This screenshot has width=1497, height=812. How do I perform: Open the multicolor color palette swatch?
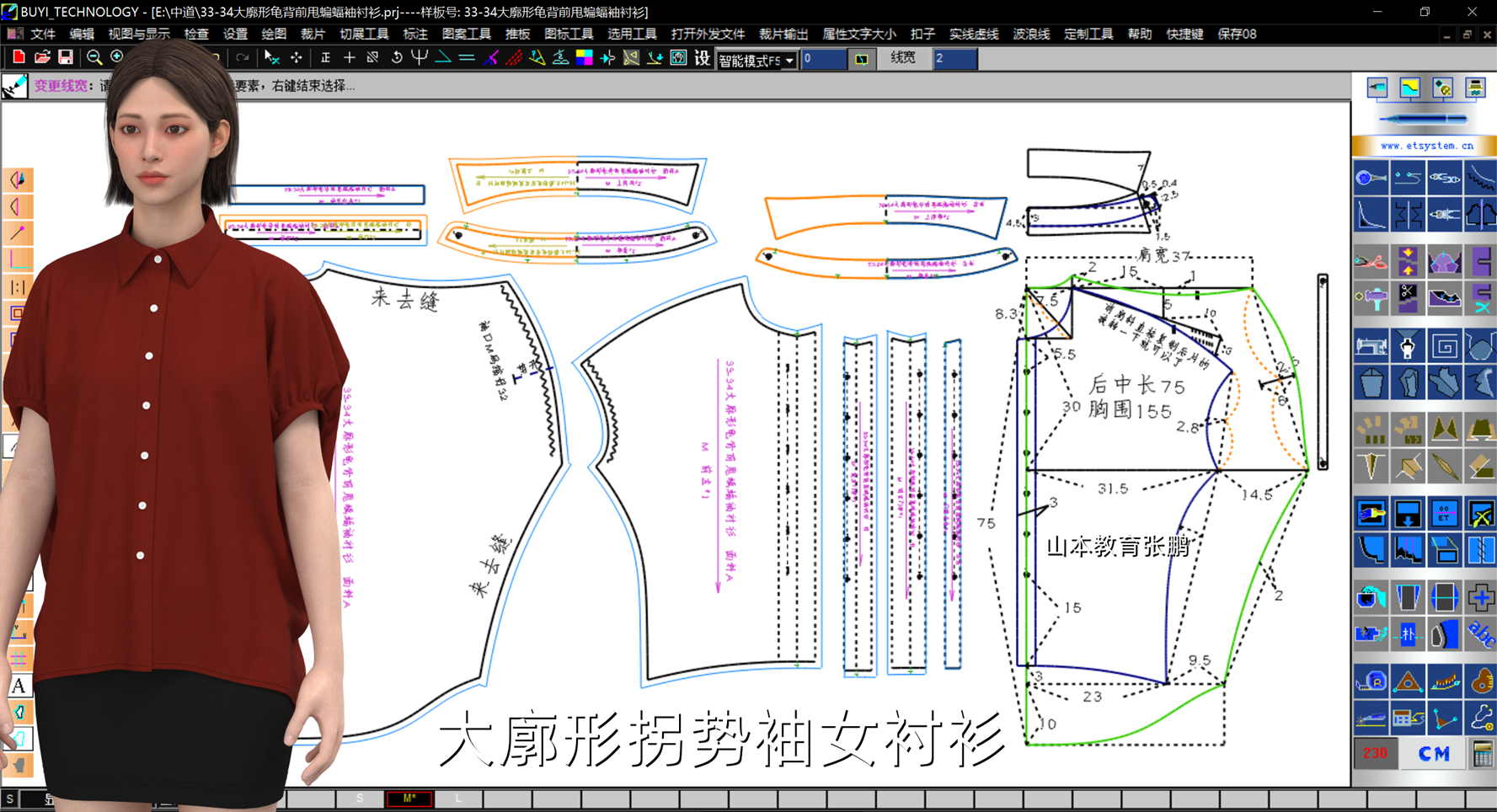pyautogui.click(x=584, y=57)
